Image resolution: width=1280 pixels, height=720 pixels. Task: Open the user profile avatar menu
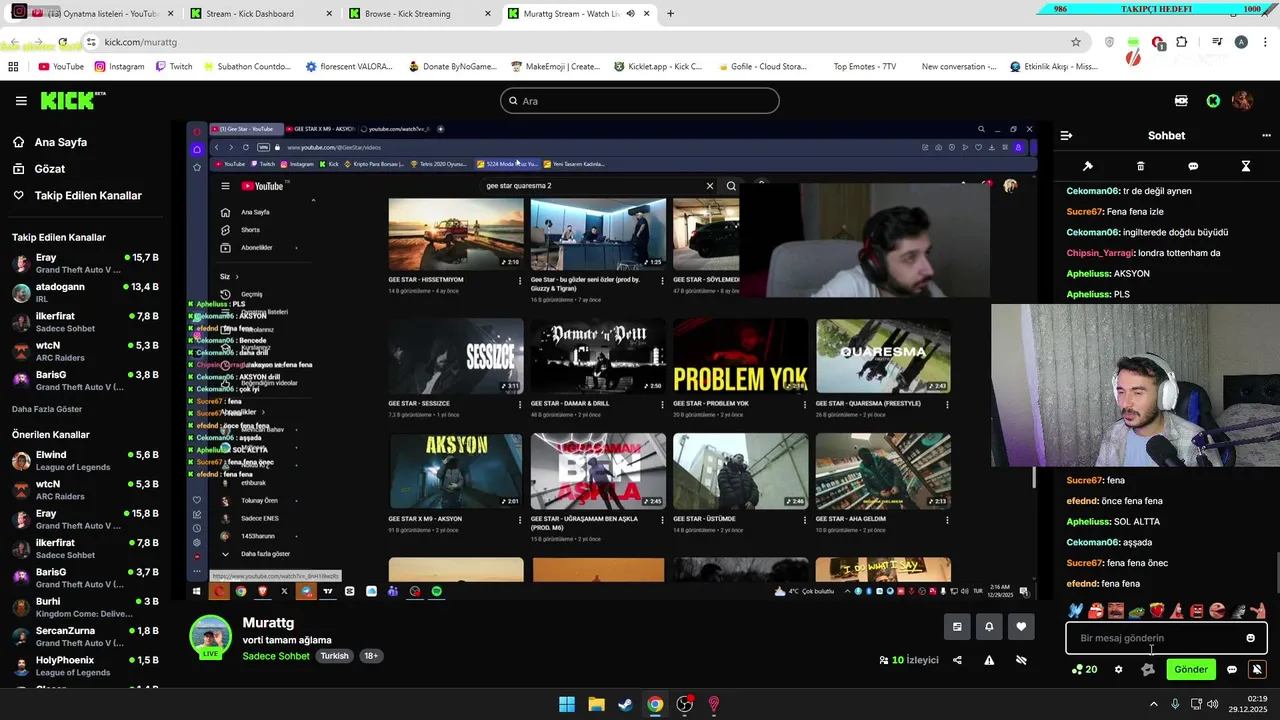[x=1242, y=101]
